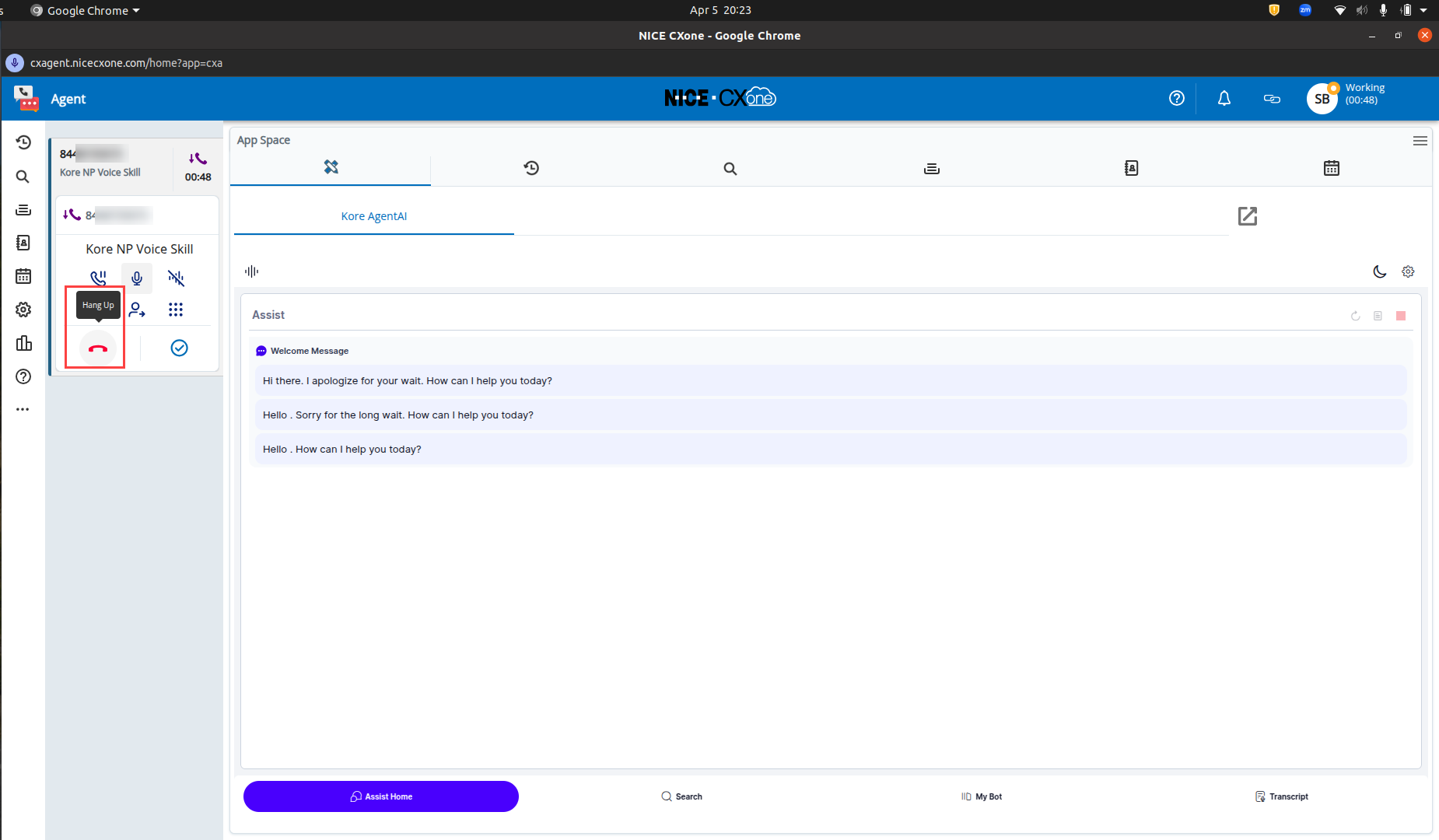Open Google Chrome app menu in top bar
1439x840 pixels.
point(86,10)
